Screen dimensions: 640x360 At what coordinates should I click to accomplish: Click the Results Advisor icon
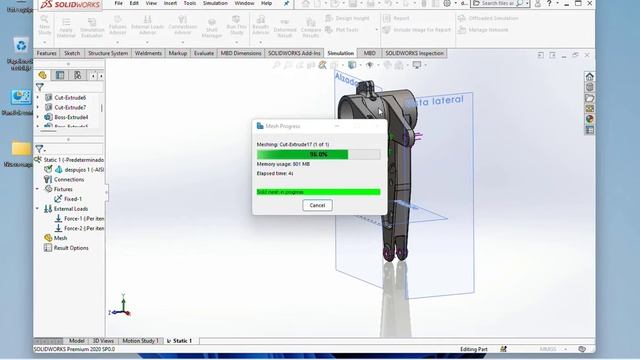pyautogui.click(x=260, y=25)
